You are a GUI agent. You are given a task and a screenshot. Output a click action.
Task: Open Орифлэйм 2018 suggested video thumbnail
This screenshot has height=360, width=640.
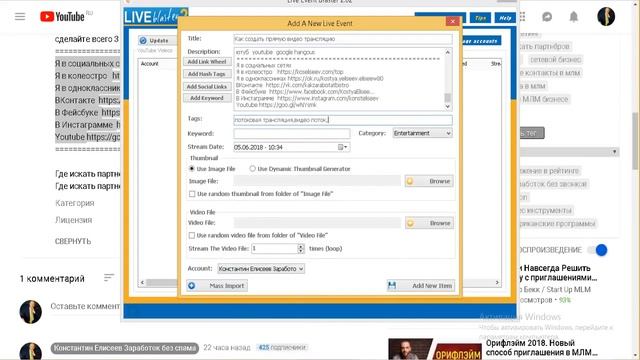pos(435,349)
